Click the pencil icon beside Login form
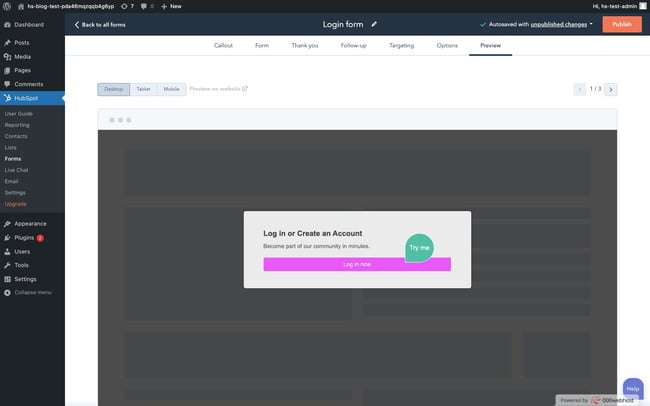 (x=375, y=23)
